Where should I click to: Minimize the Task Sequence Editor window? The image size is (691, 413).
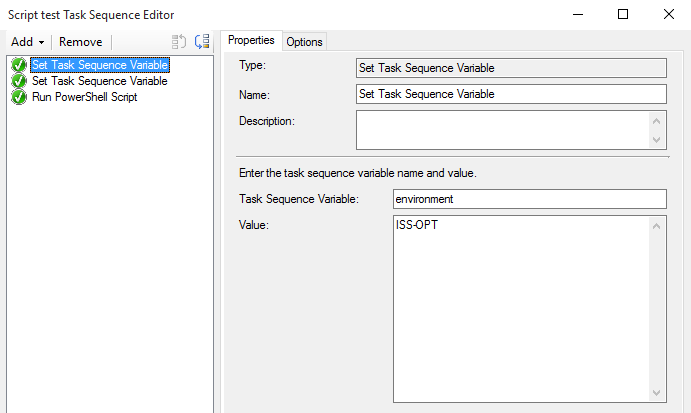coord(578,15)
